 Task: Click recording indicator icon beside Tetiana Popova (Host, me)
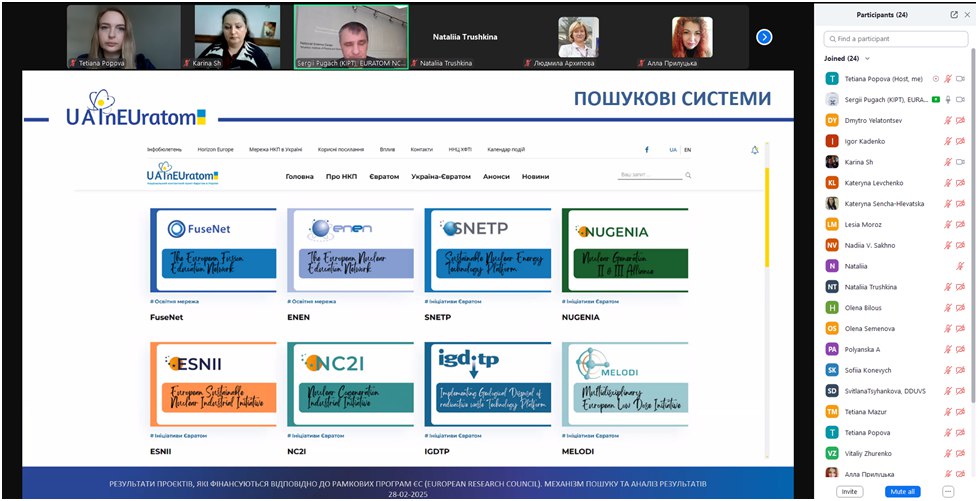click(x=936, y=79)
